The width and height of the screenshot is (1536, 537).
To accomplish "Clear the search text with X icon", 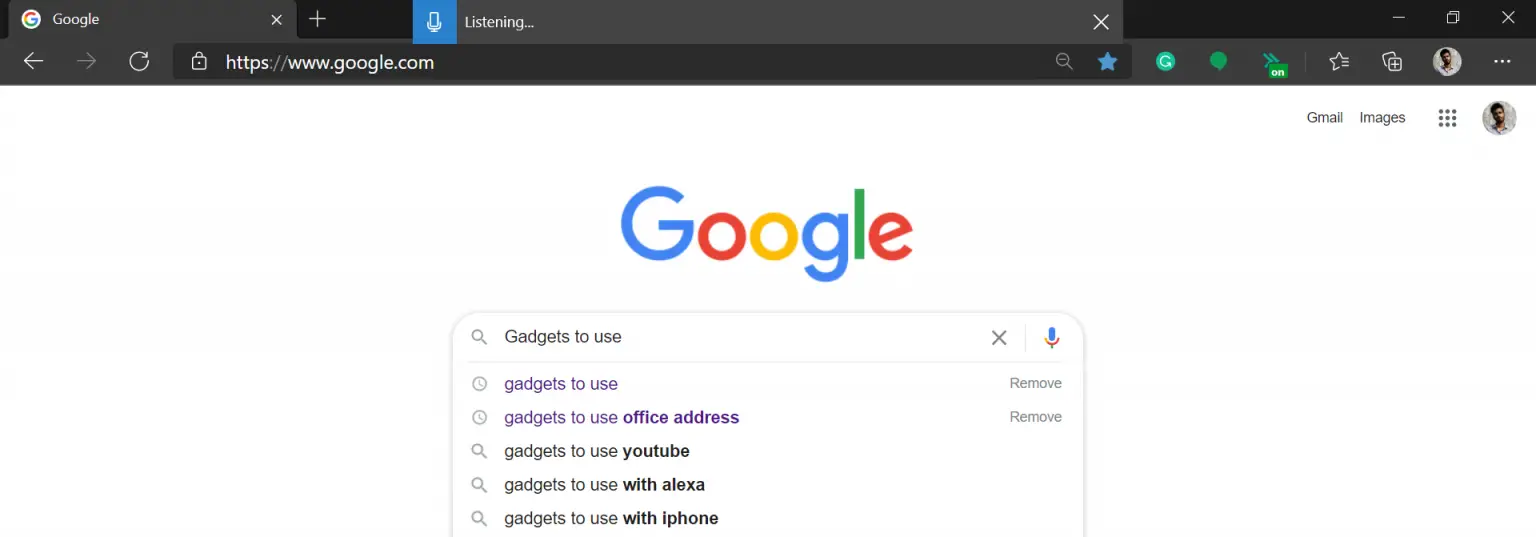I will 999,338.
